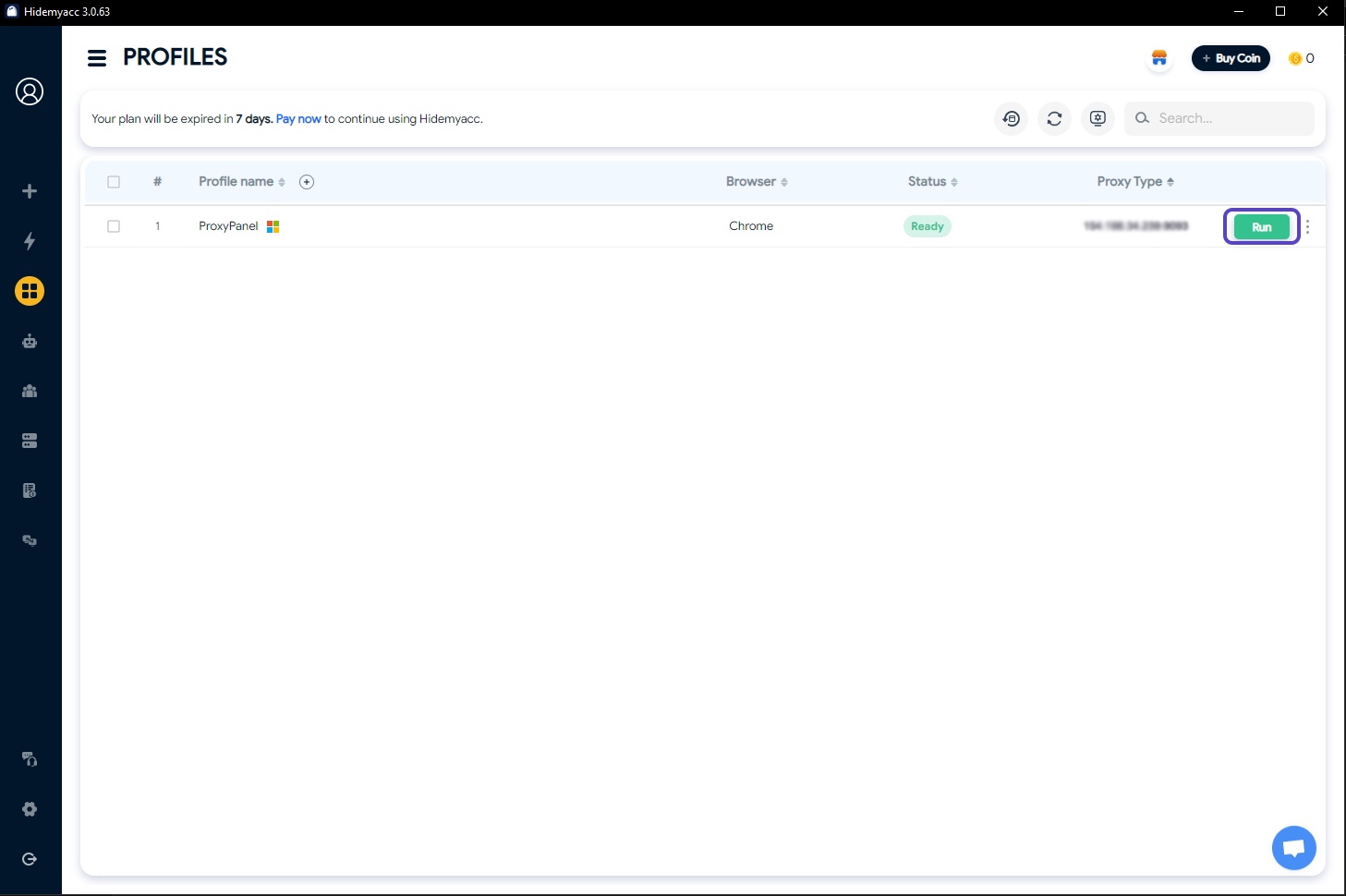Click the Pay now link

point(298,119)
